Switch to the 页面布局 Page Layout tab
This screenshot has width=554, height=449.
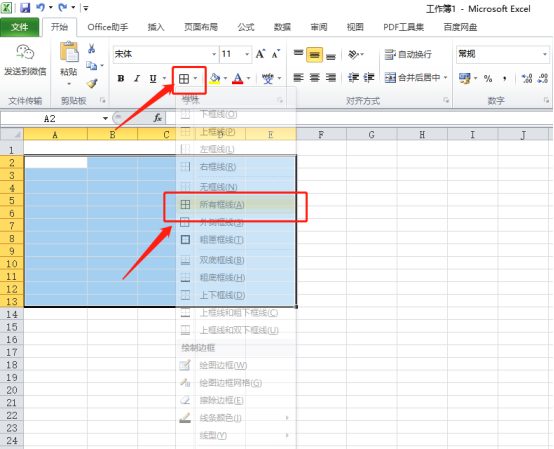coord(201,27)
